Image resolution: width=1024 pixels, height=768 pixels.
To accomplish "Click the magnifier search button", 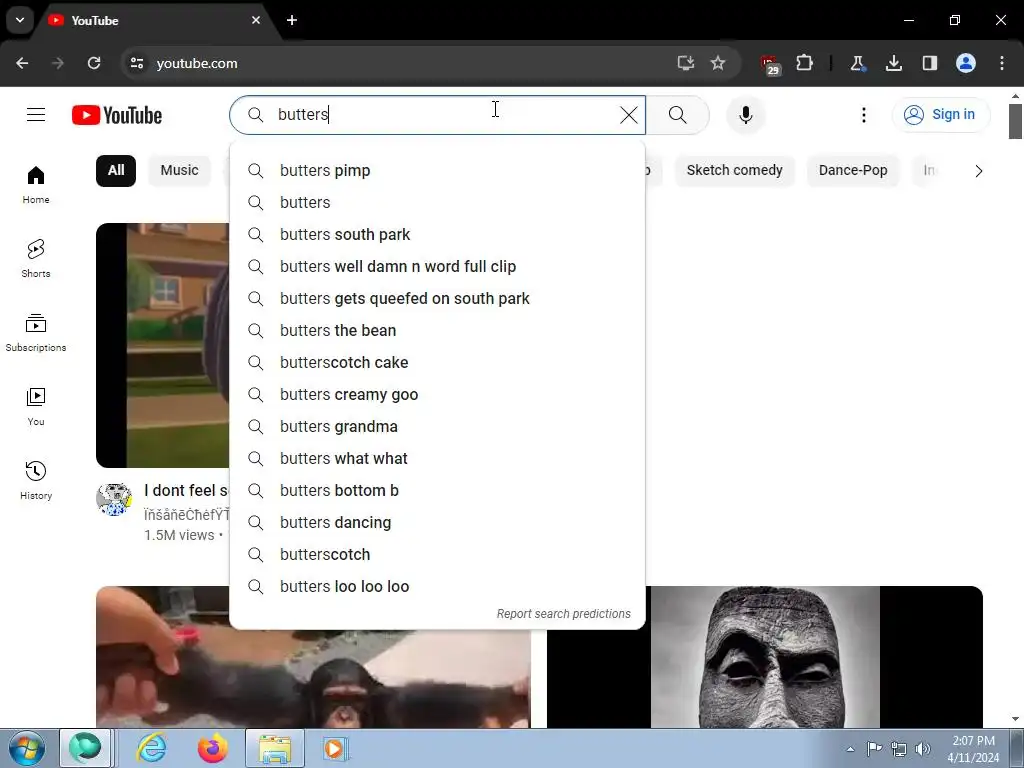I will (678, 115).
